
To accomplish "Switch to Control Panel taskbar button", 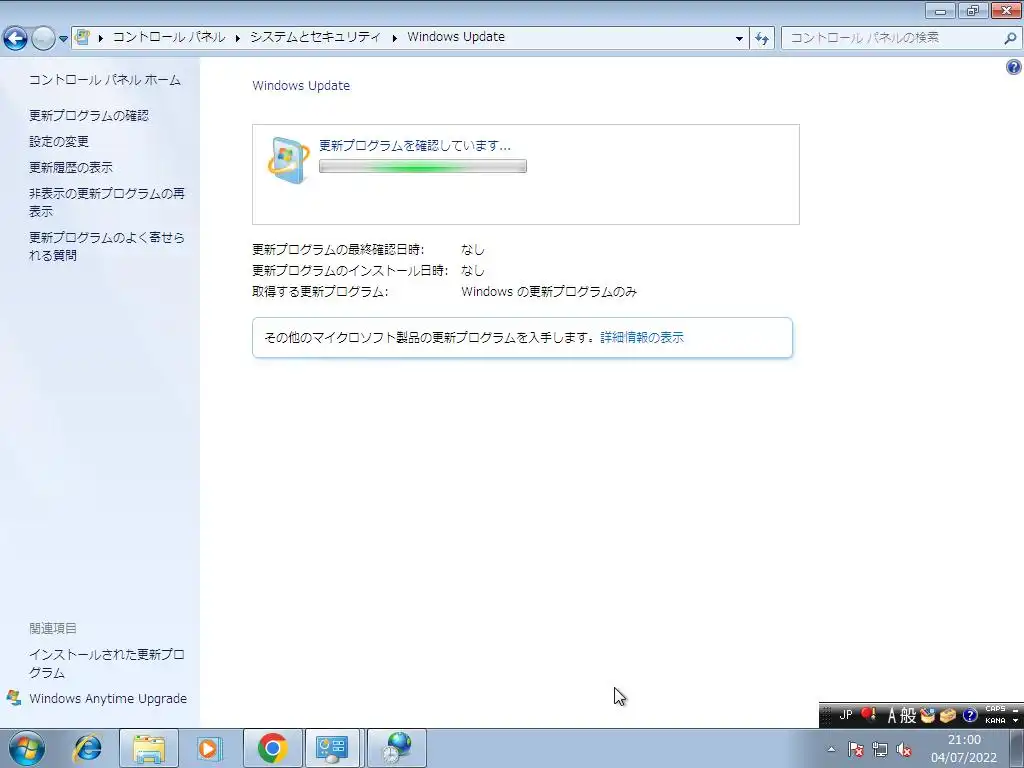I will (x=332, y=748).
